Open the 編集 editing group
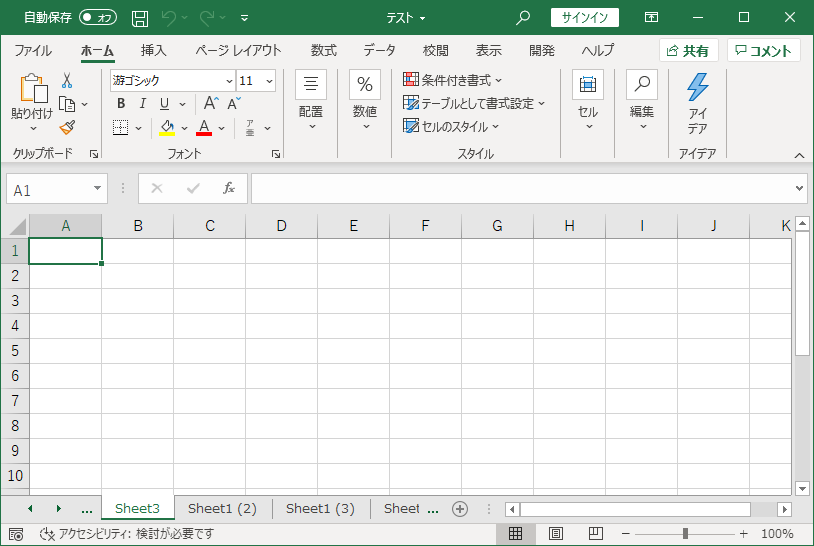Image resolution: width=814 pixels, height=546 pixels. [642, 100]
